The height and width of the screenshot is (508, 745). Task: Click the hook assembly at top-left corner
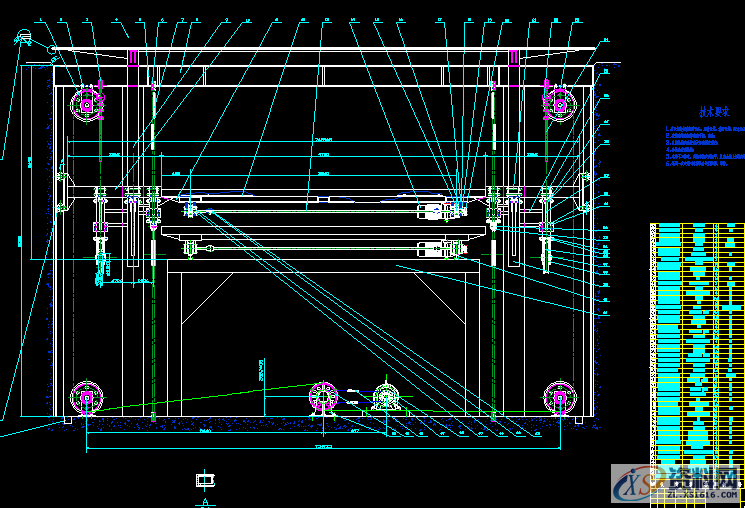[x=24, y=40]
